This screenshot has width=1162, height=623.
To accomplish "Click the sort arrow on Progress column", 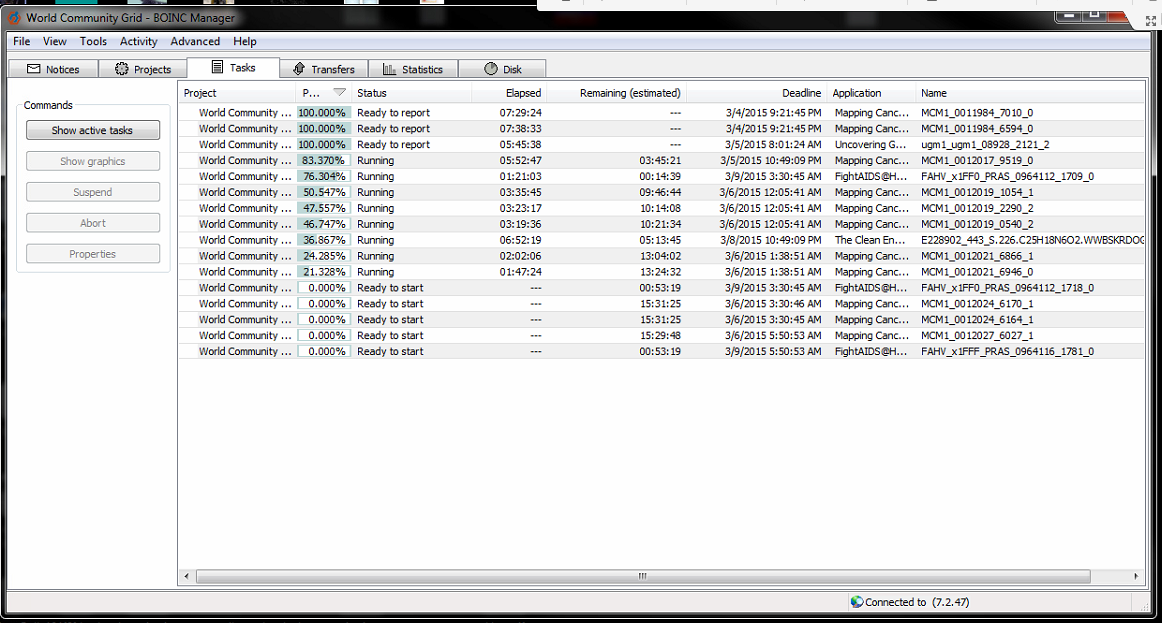I will 339,93.
